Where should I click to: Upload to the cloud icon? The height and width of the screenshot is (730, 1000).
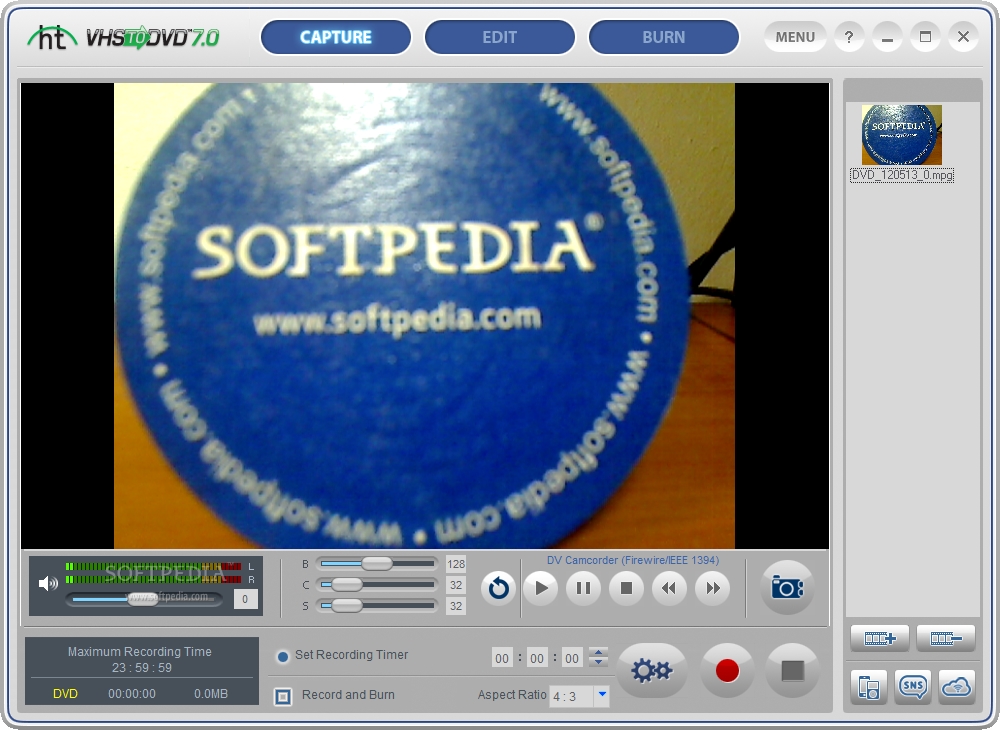957,687
